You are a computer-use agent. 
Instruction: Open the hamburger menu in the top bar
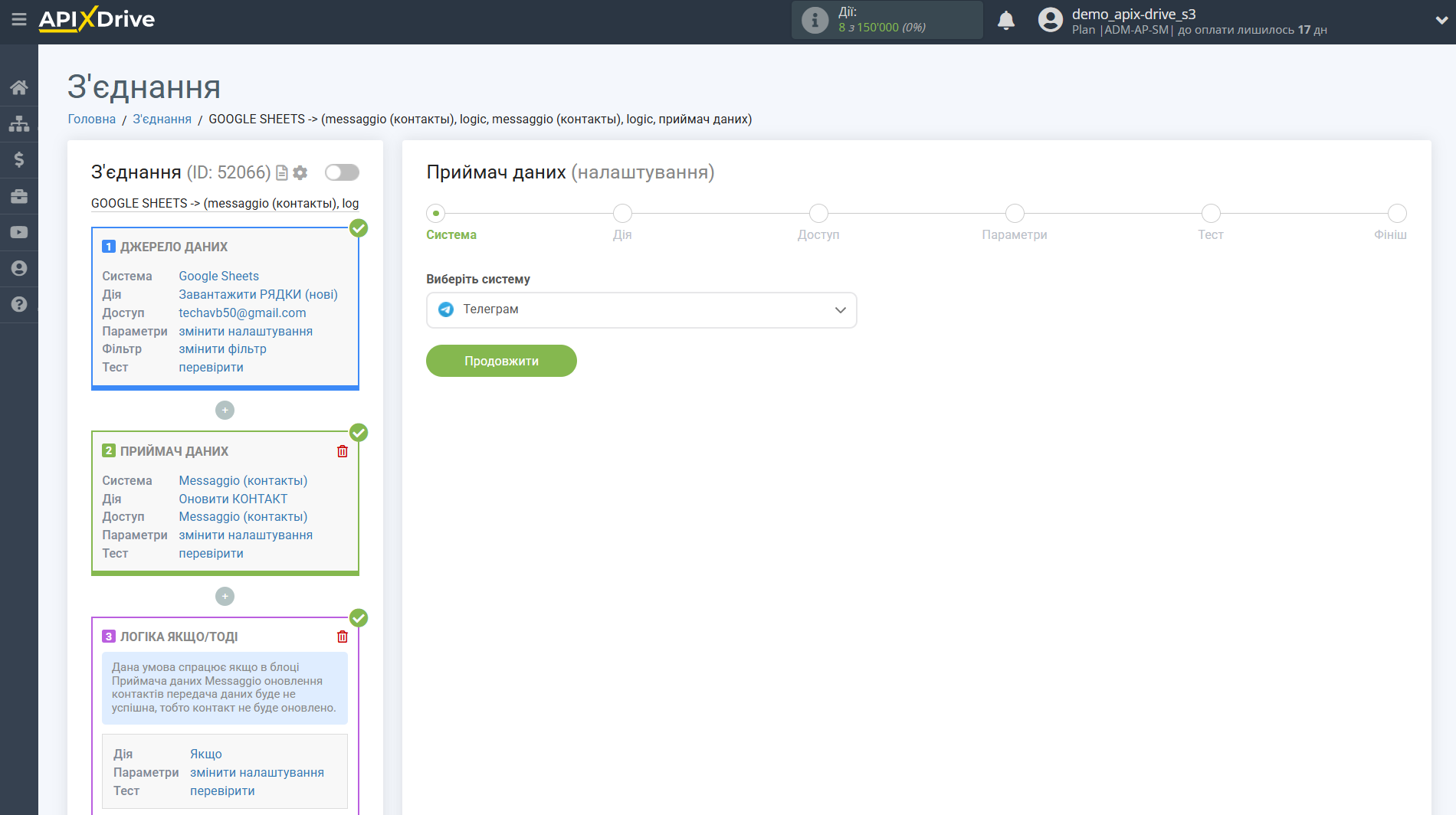point(19,20)
